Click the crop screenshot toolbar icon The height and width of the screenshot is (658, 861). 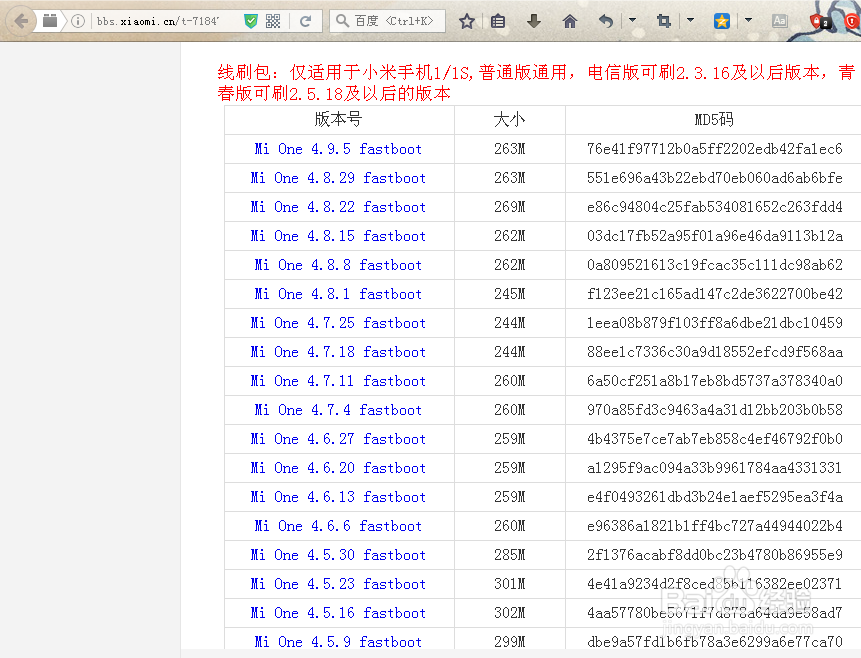pyautogui.click(x=664, y=21)
